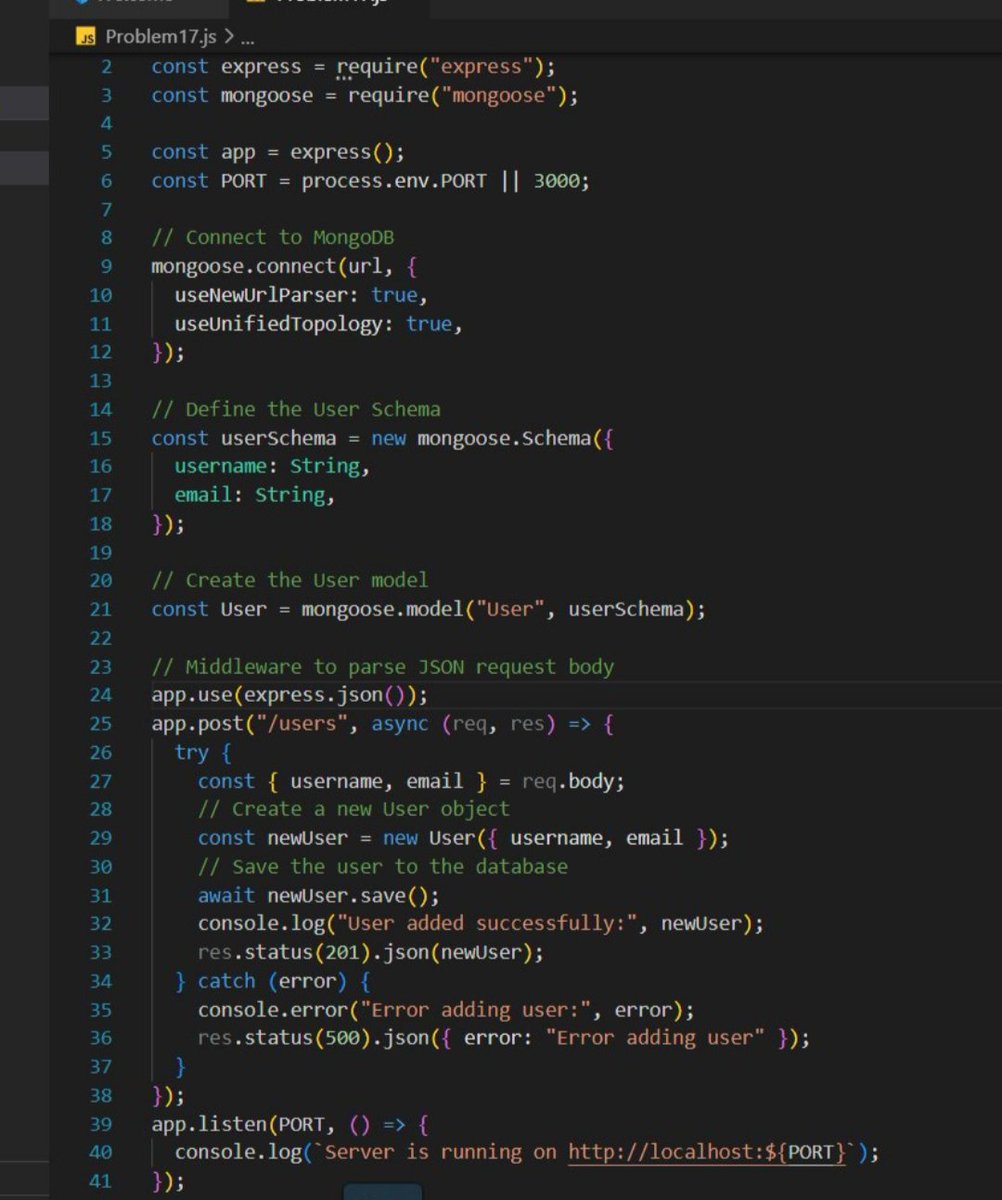Image resolution: width=1002 pixels, height=1200 pixels.
Task: Click the 'username: String,' schema field
Action: 272,466
